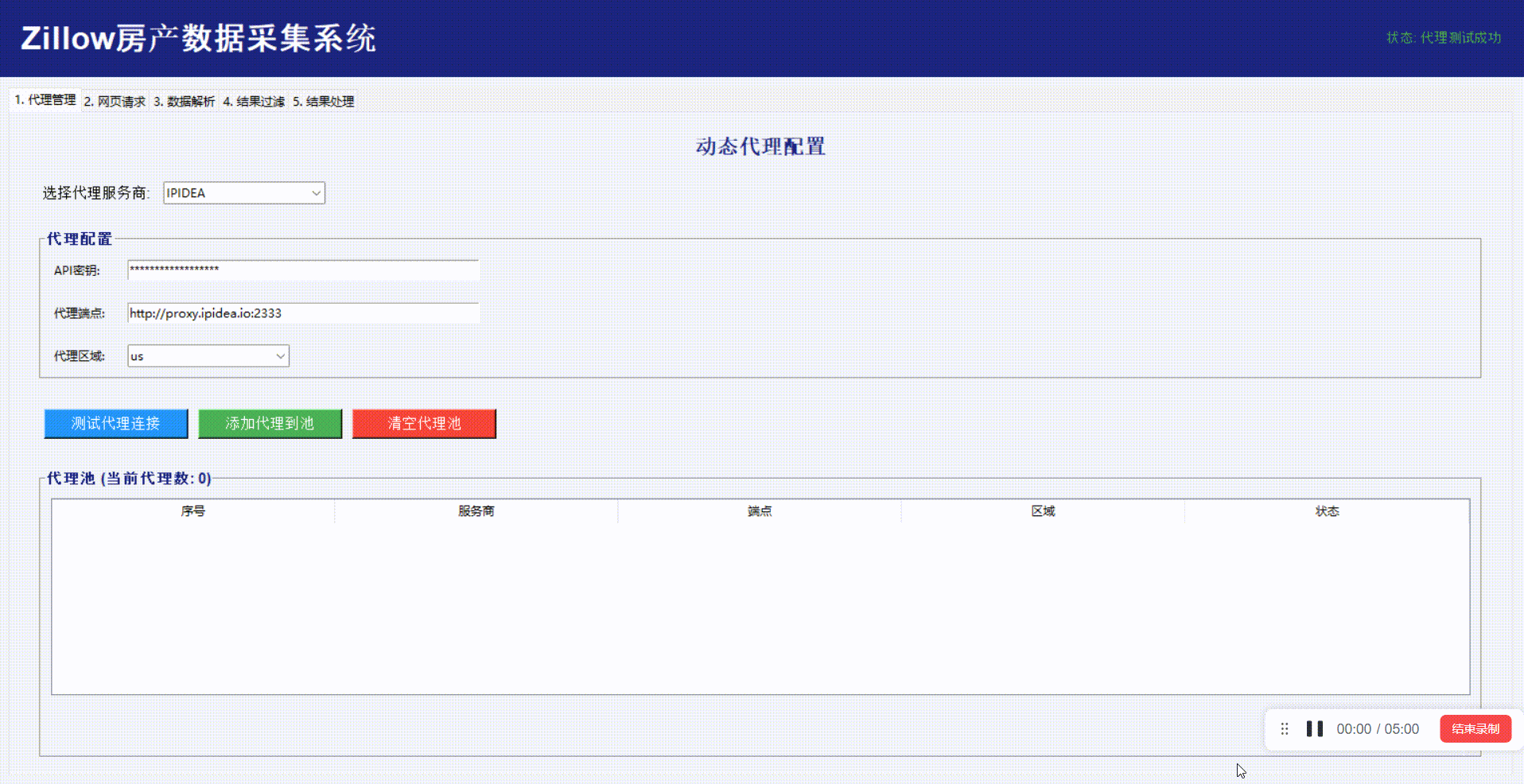Click the 代理端点 input field
Image resolution: width=1524 pixels, height=784 pixels.
point(303,313)
